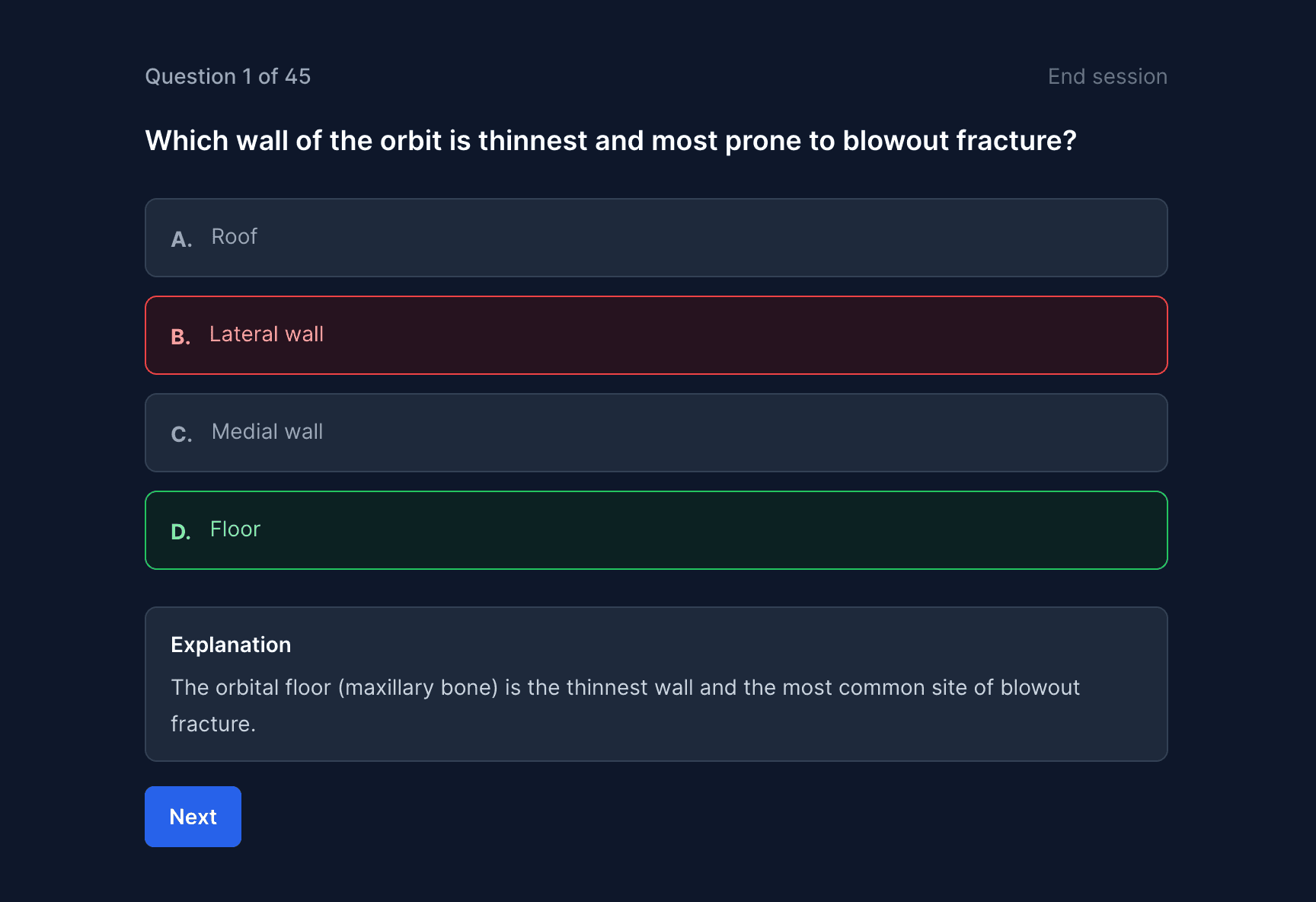Click the Medial wall answer text

point(267,432)
